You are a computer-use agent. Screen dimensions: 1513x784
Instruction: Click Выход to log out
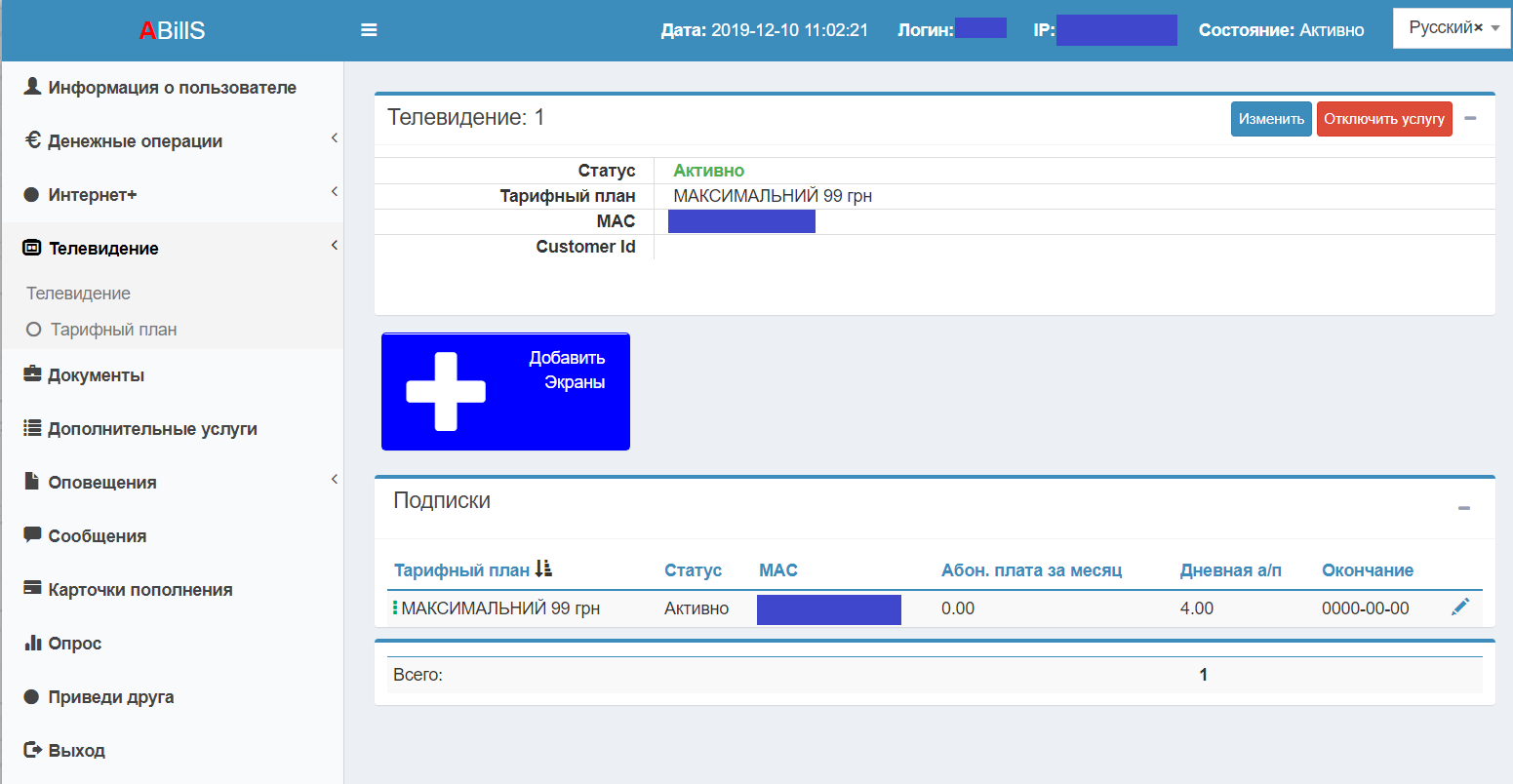(76, 751)
